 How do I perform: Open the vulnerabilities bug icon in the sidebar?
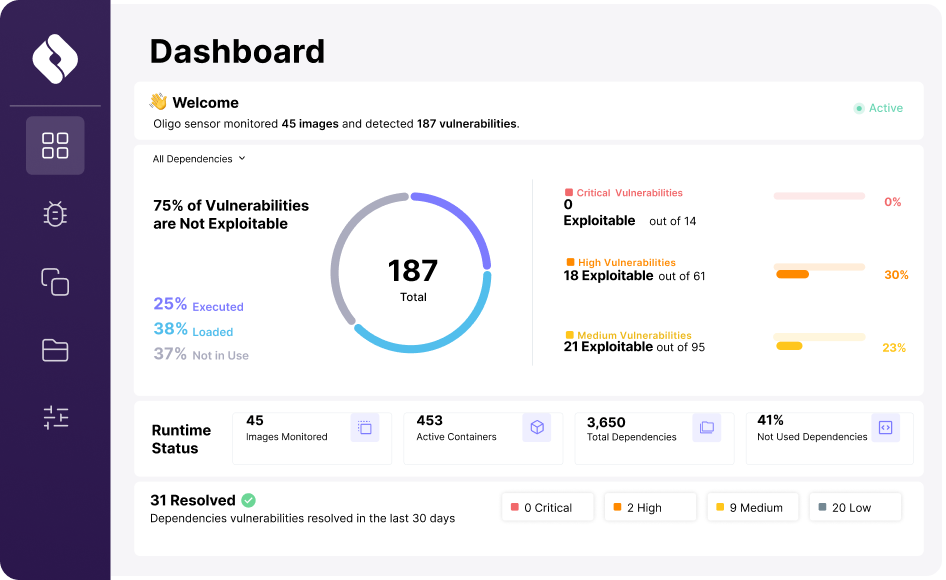[54, 214]
